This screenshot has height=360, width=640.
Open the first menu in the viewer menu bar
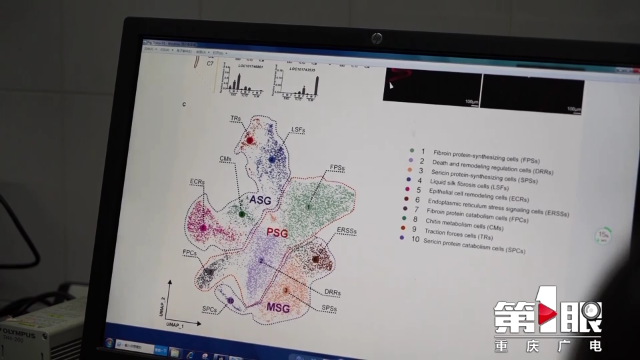[149, 49]
